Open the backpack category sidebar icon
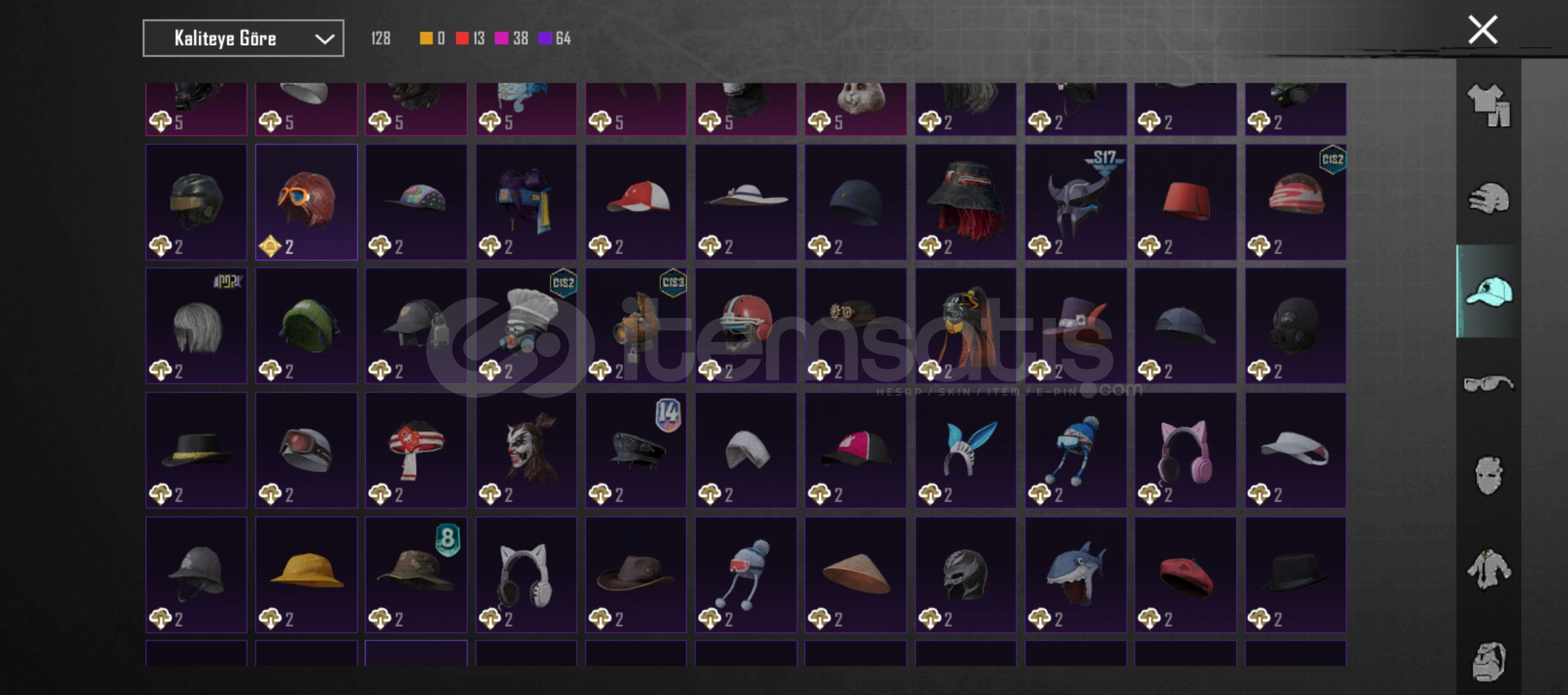 coord(1489,662)
